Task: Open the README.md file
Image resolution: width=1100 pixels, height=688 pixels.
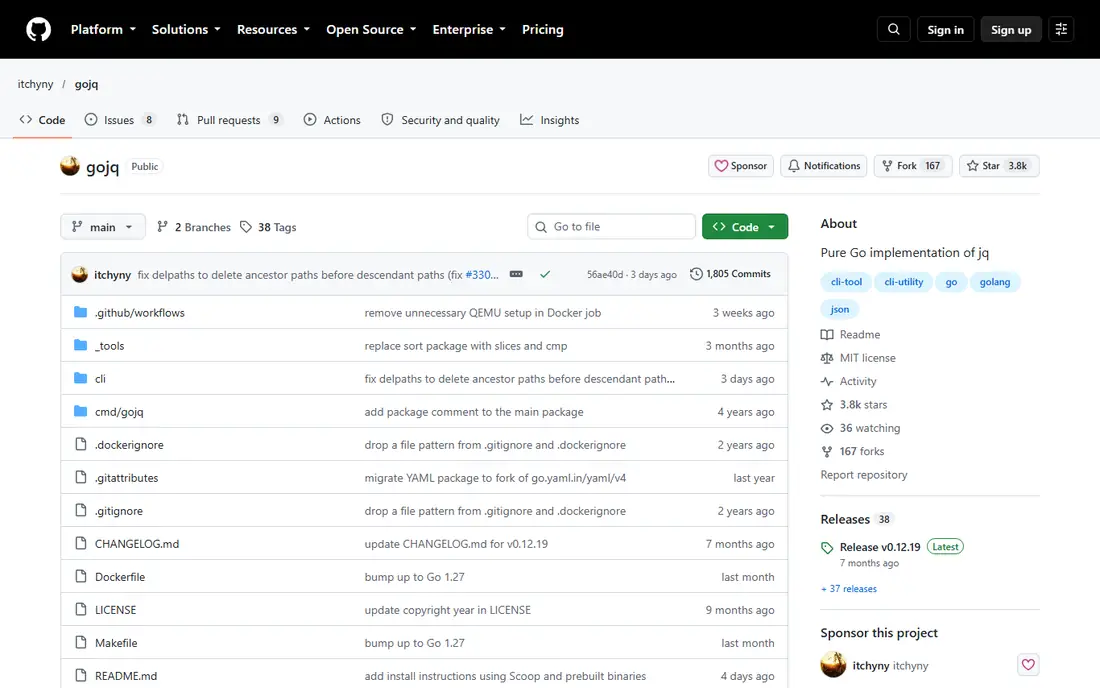Action: pos(126,675)
